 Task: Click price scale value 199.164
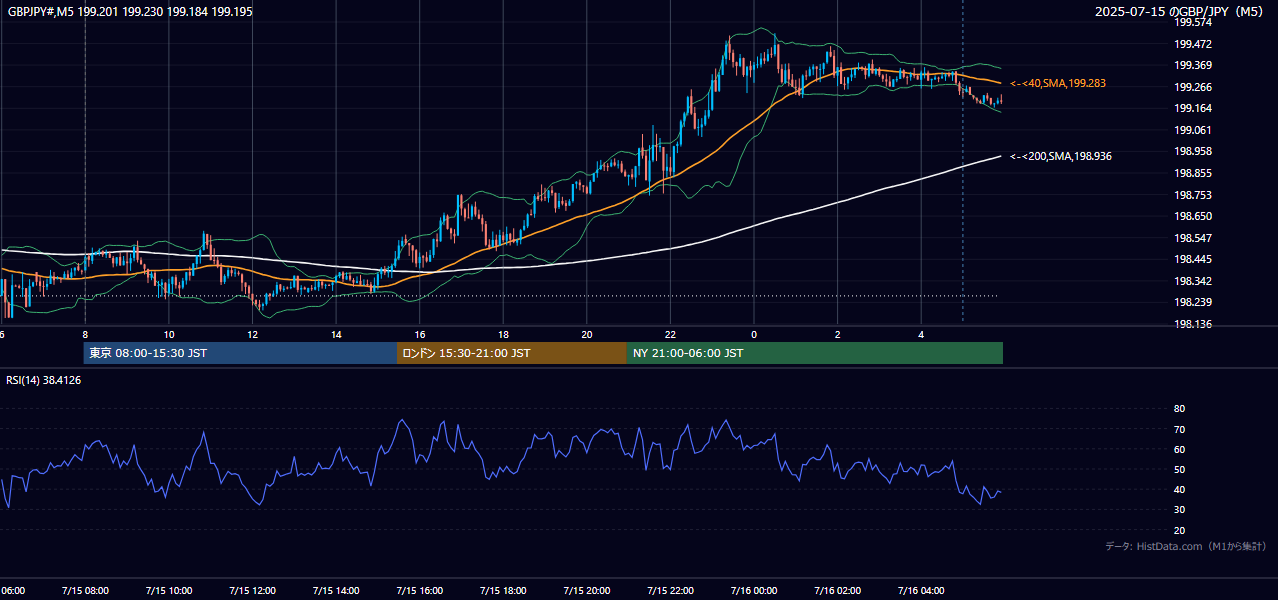click(1193, 108)
